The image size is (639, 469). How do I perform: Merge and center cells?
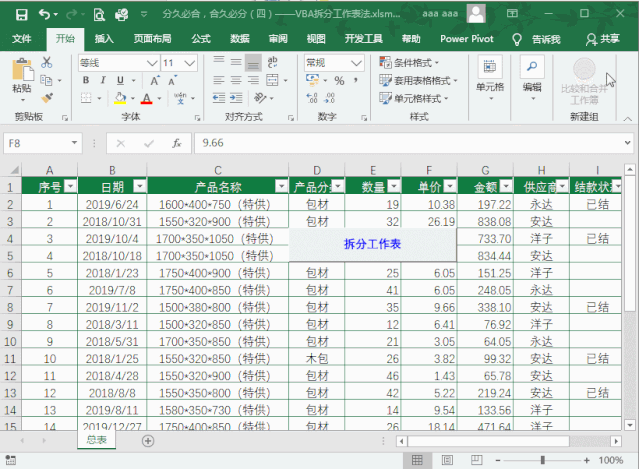tap(272, 80)
